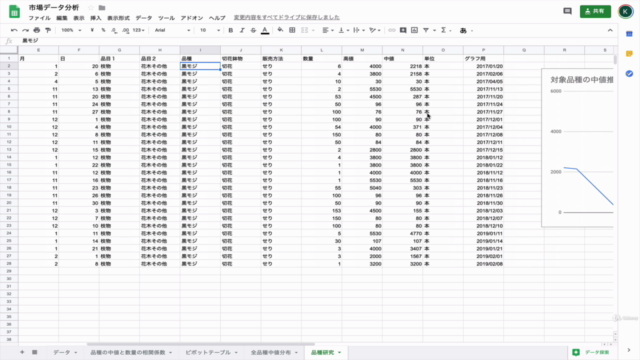Screen dimensions: 640x360
Task: Click the Undo arrow icon
Action: point(14,30)
